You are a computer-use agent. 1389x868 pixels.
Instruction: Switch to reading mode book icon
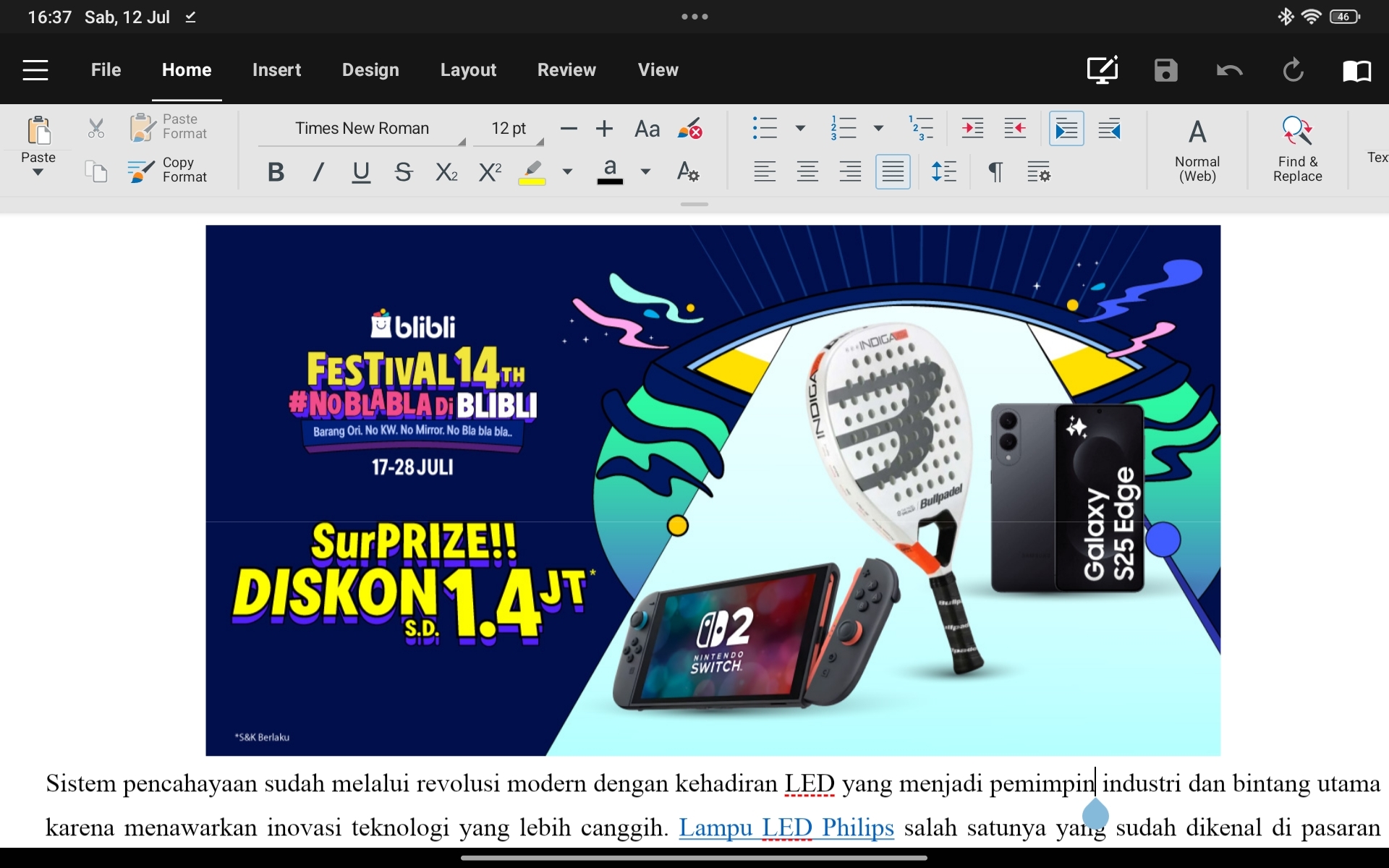tap(1357, 70)
